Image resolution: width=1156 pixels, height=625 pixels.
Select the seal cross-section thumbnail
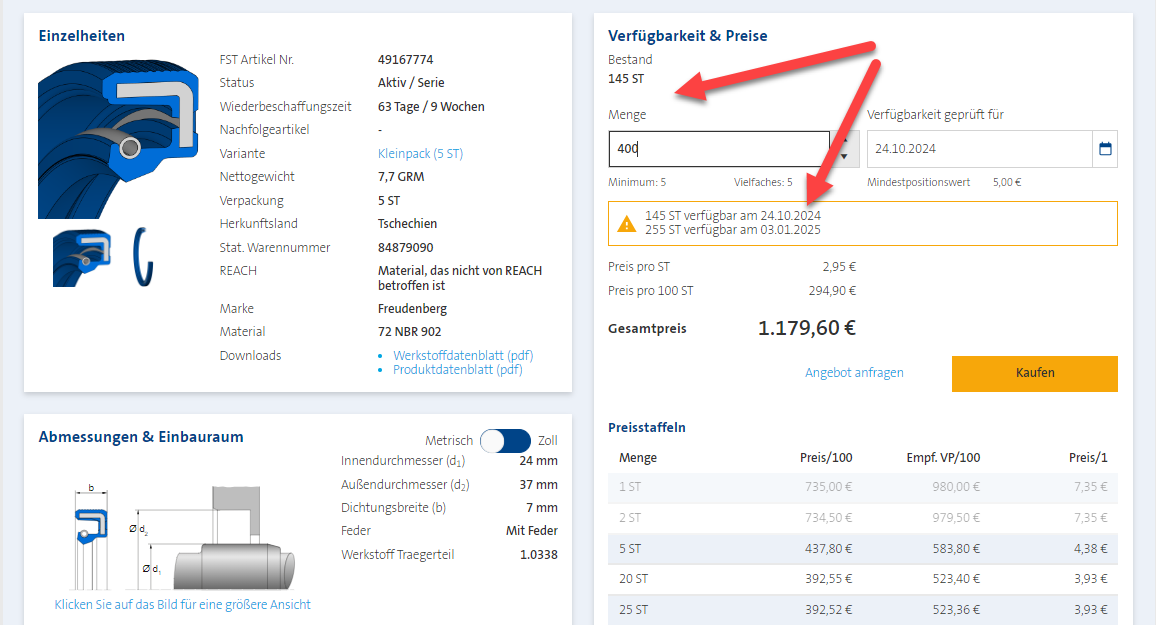point(81,257)
